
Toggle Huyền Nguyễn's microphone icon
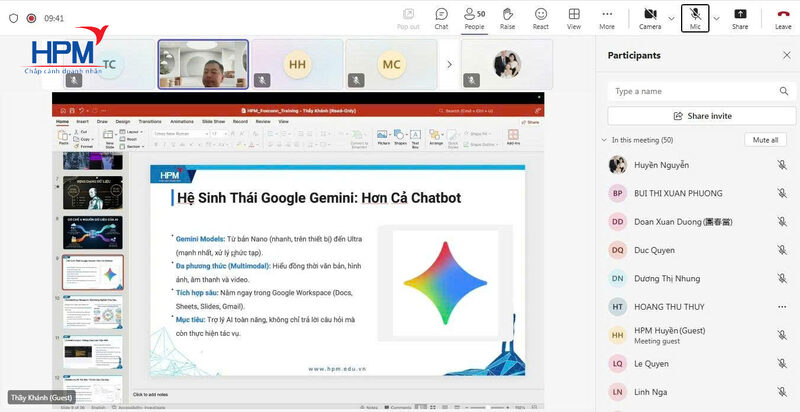tap(782, 165)
